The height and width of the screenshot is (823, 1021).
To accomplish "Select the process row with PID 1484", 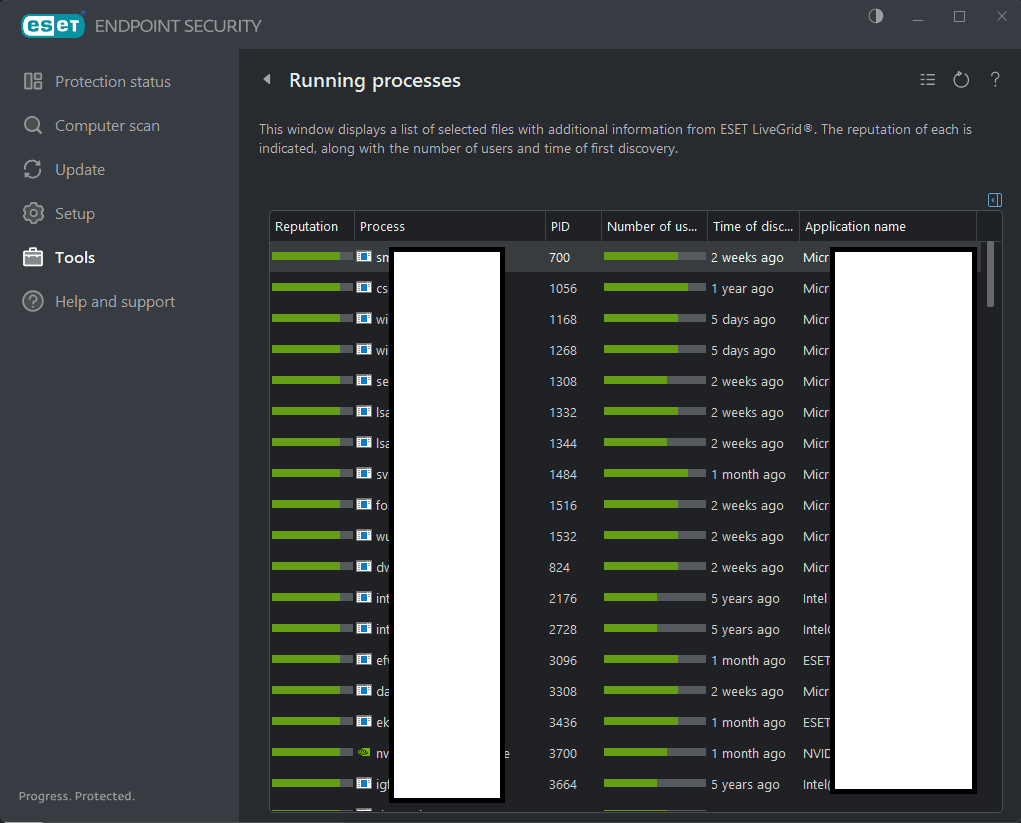I will pyautogui.click(x=623, y=474).
